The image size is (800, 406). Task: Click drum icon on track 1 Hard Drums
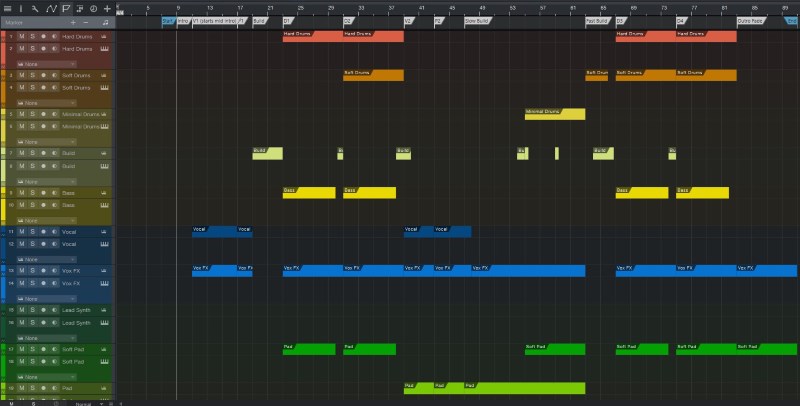coord(104,37)
